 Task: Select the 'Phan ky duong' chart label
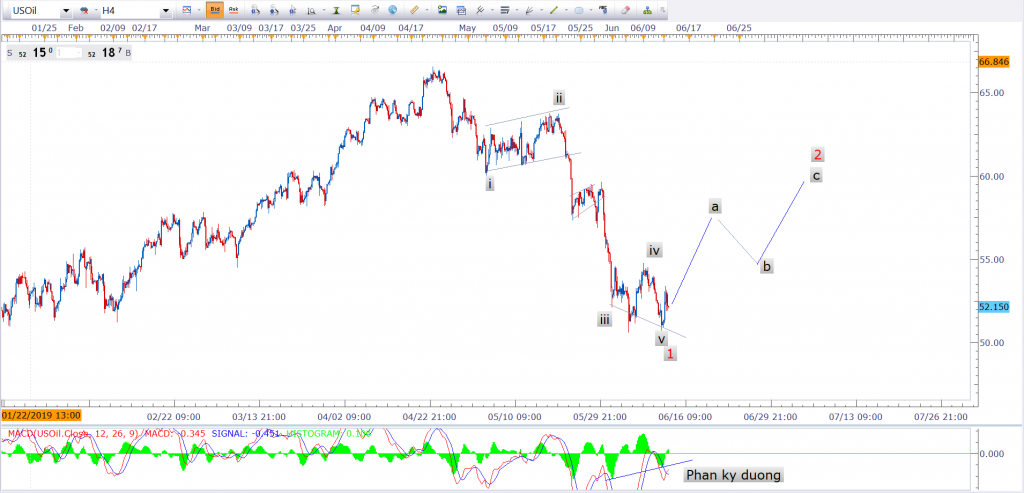733,475
